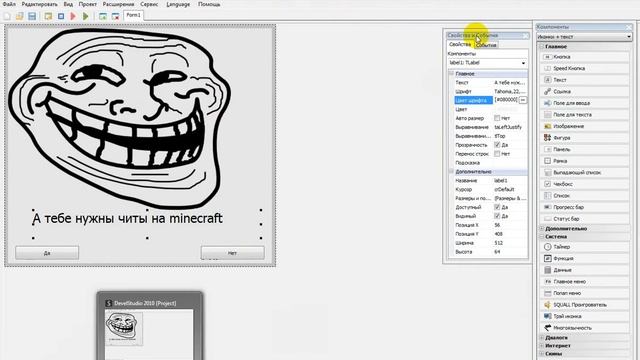Open the label1: TLabel component dropdown
The image size is (640, 360).
[523, 63]
